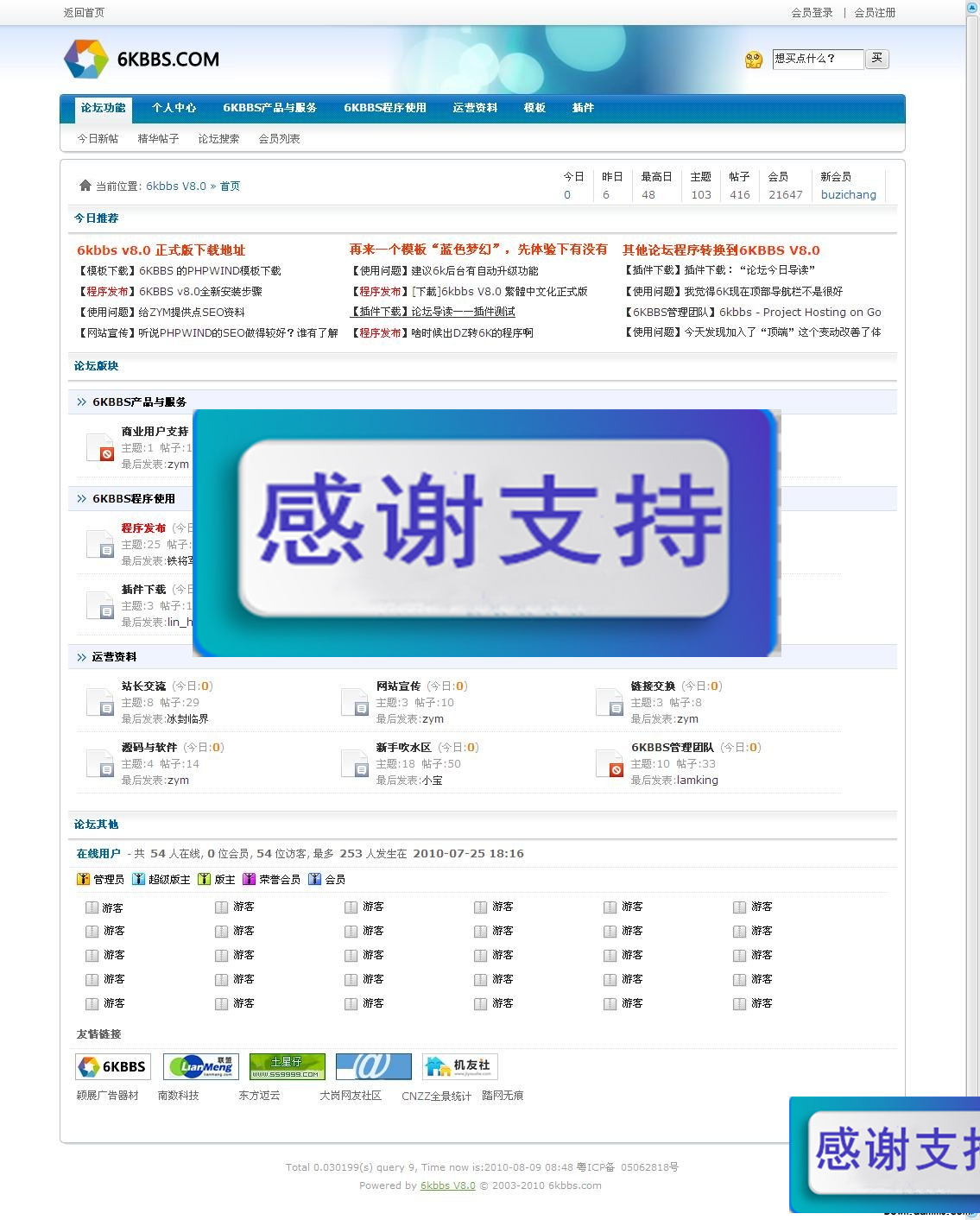Open the 个人中心 nav tab
The width and height of the screenshot is (980, 1220).
(174, 108)
